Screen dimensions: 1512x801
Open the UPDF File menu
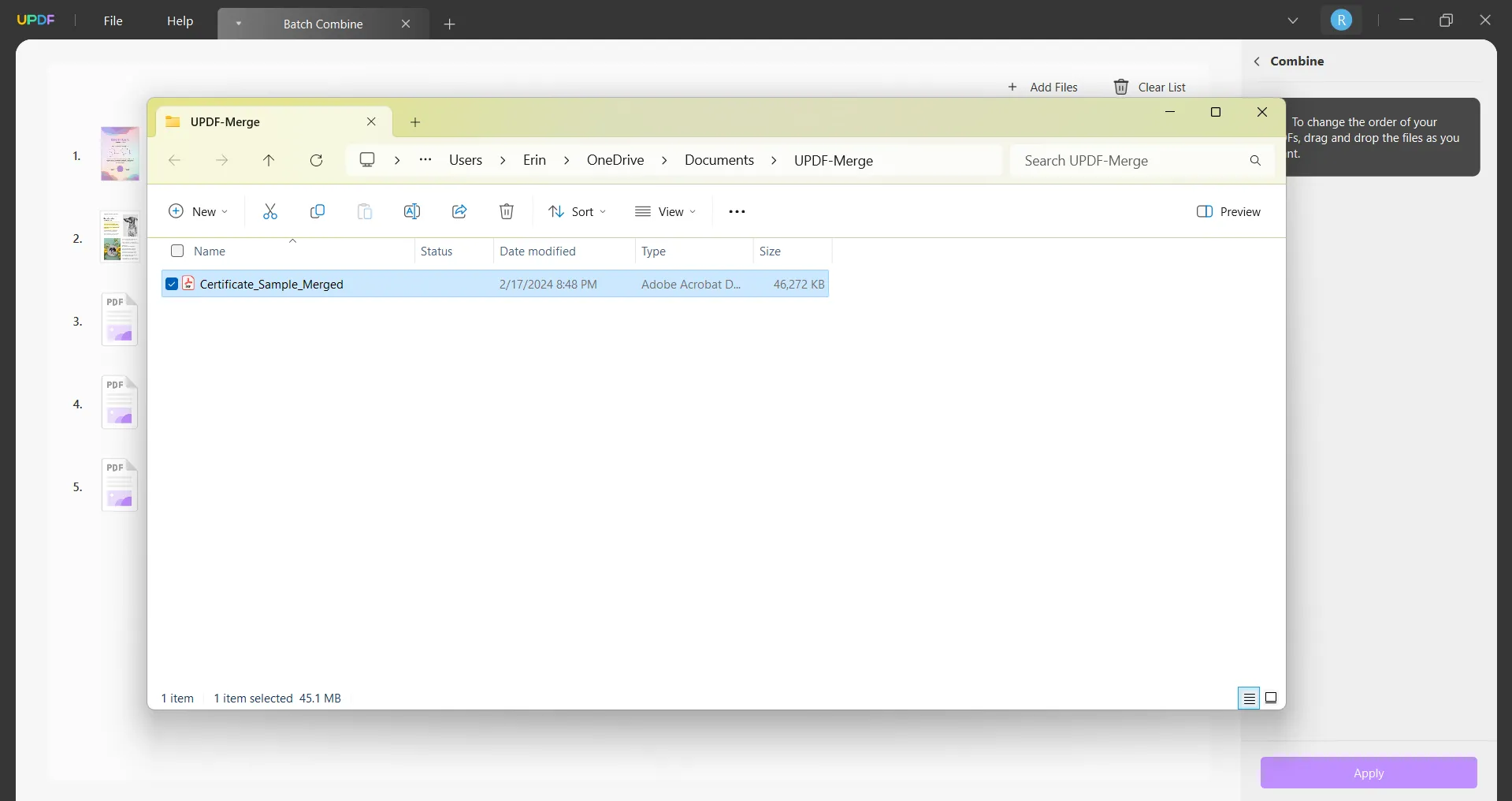coord(113,20)
